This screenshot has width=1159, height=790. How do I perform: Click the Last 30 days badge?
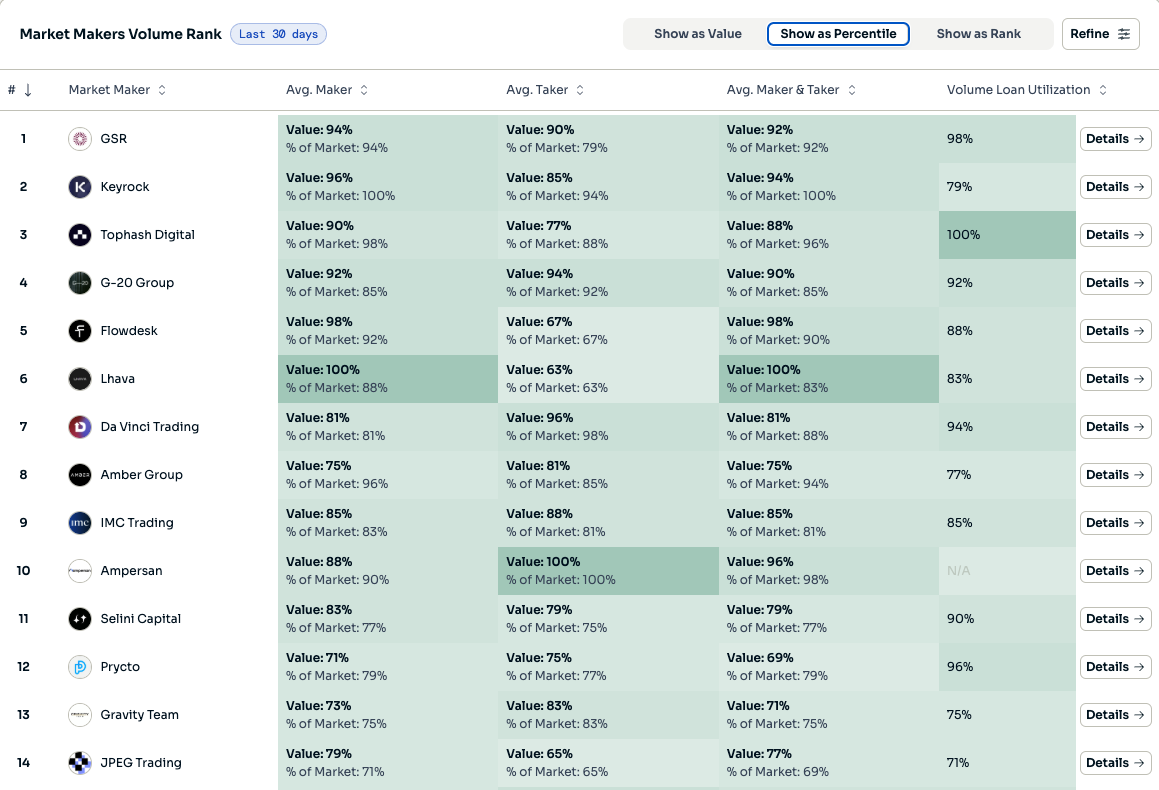(x=279, y=34)
